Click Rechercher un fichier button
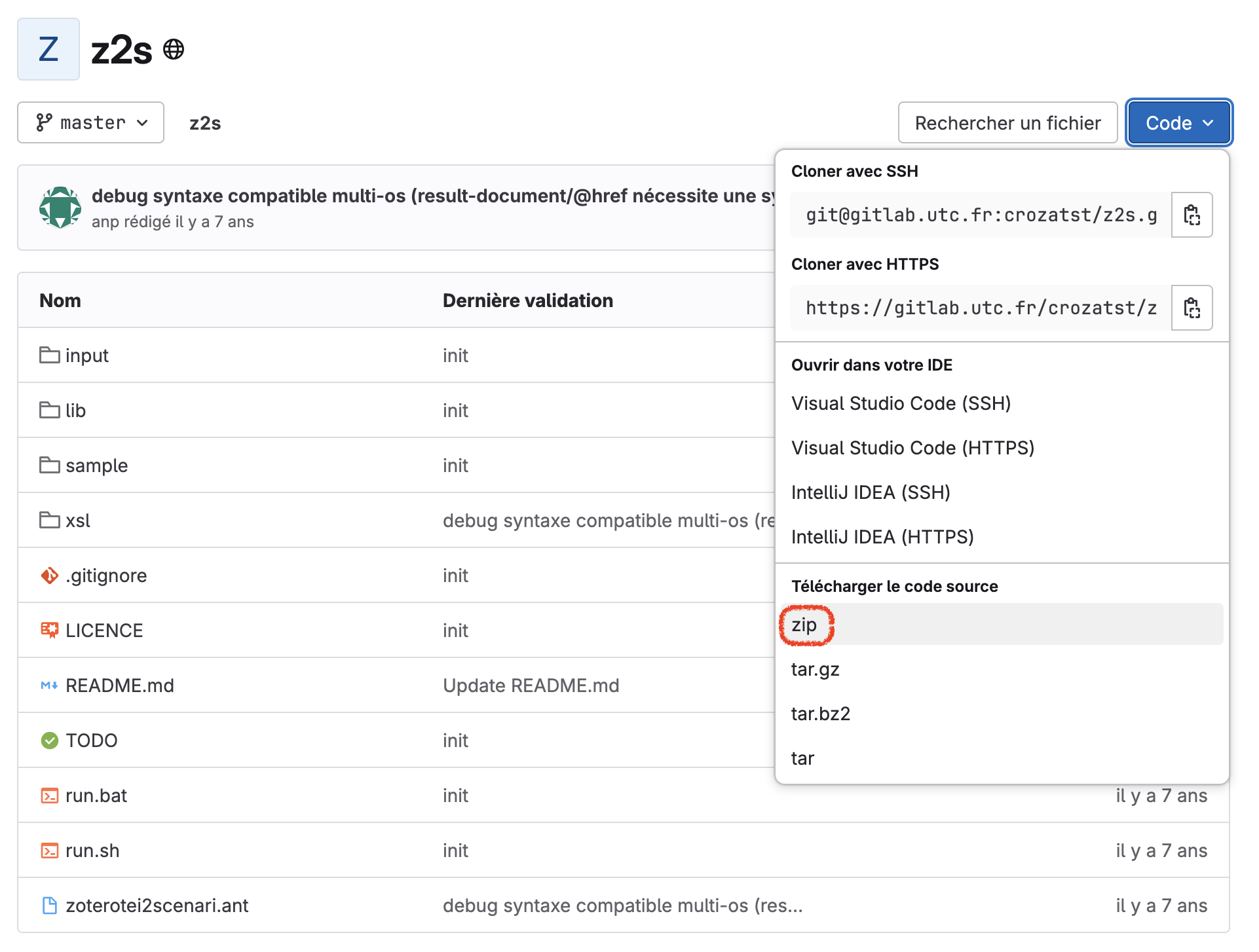 tap(1007, 122)
